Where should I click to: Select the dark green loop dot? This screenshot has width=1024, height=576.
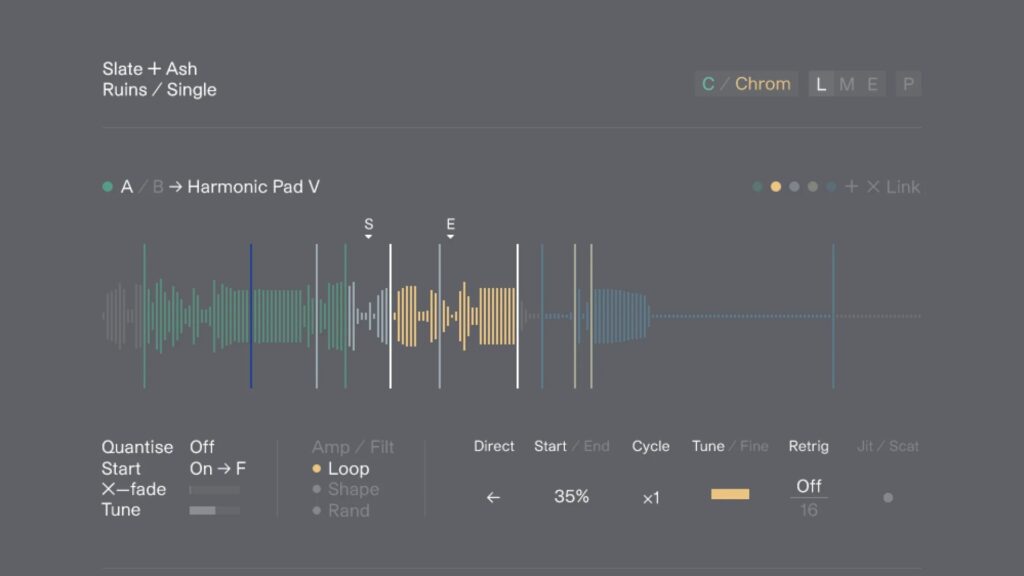pyautogui.click(x=757, y=187)
